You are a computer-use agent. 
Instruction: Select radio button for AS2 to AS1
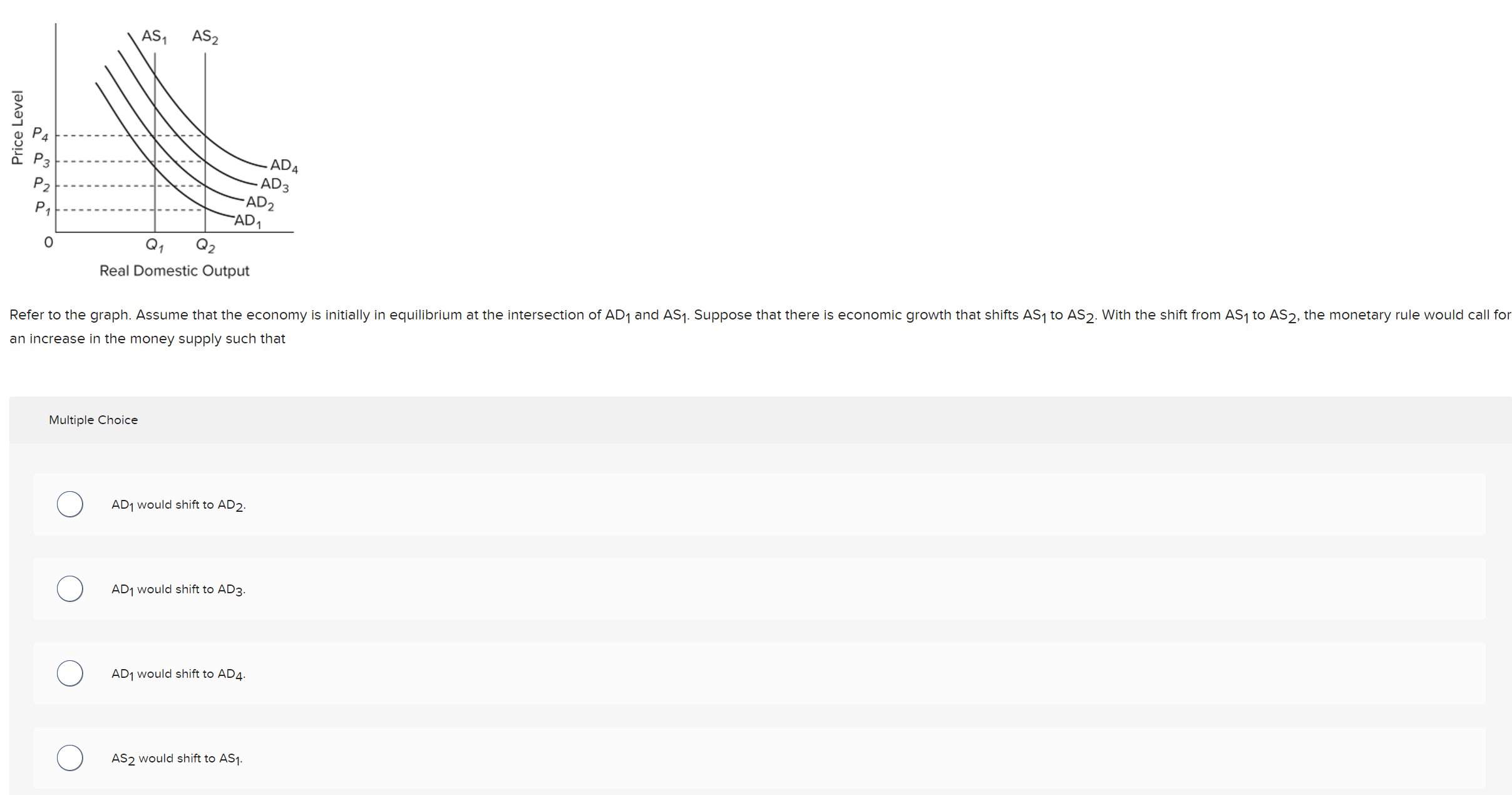70,758
